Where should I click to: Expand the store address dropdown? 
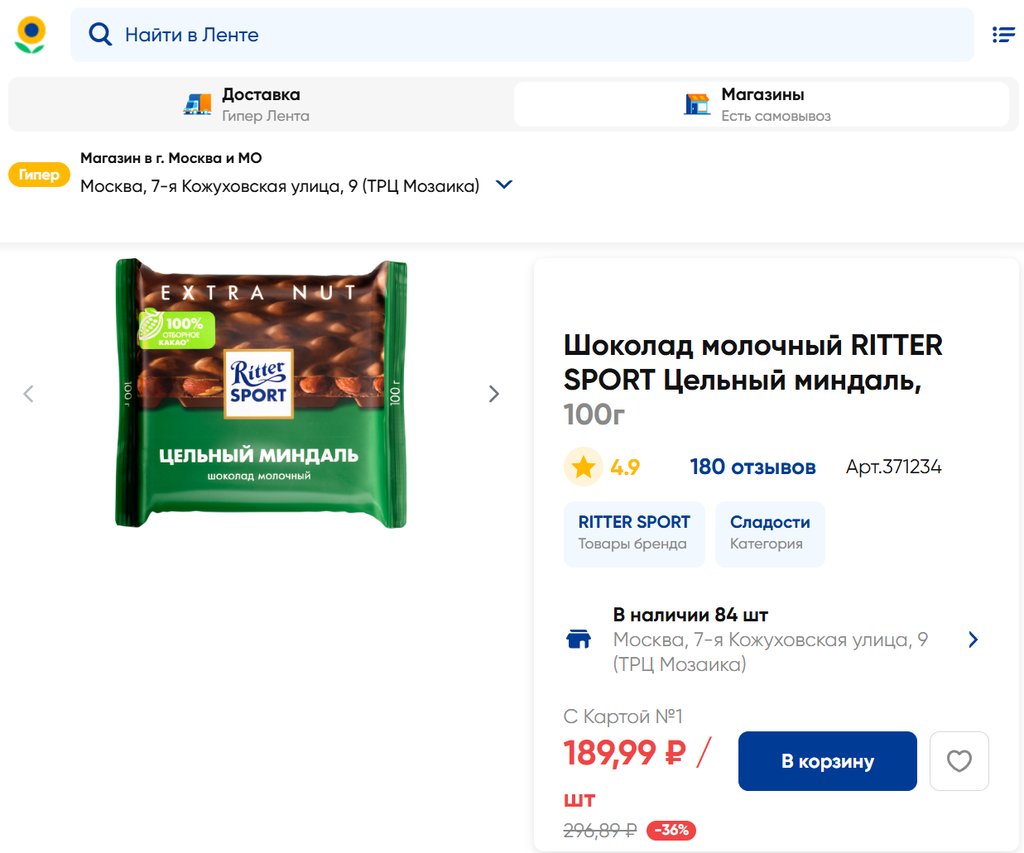(504, 185)
